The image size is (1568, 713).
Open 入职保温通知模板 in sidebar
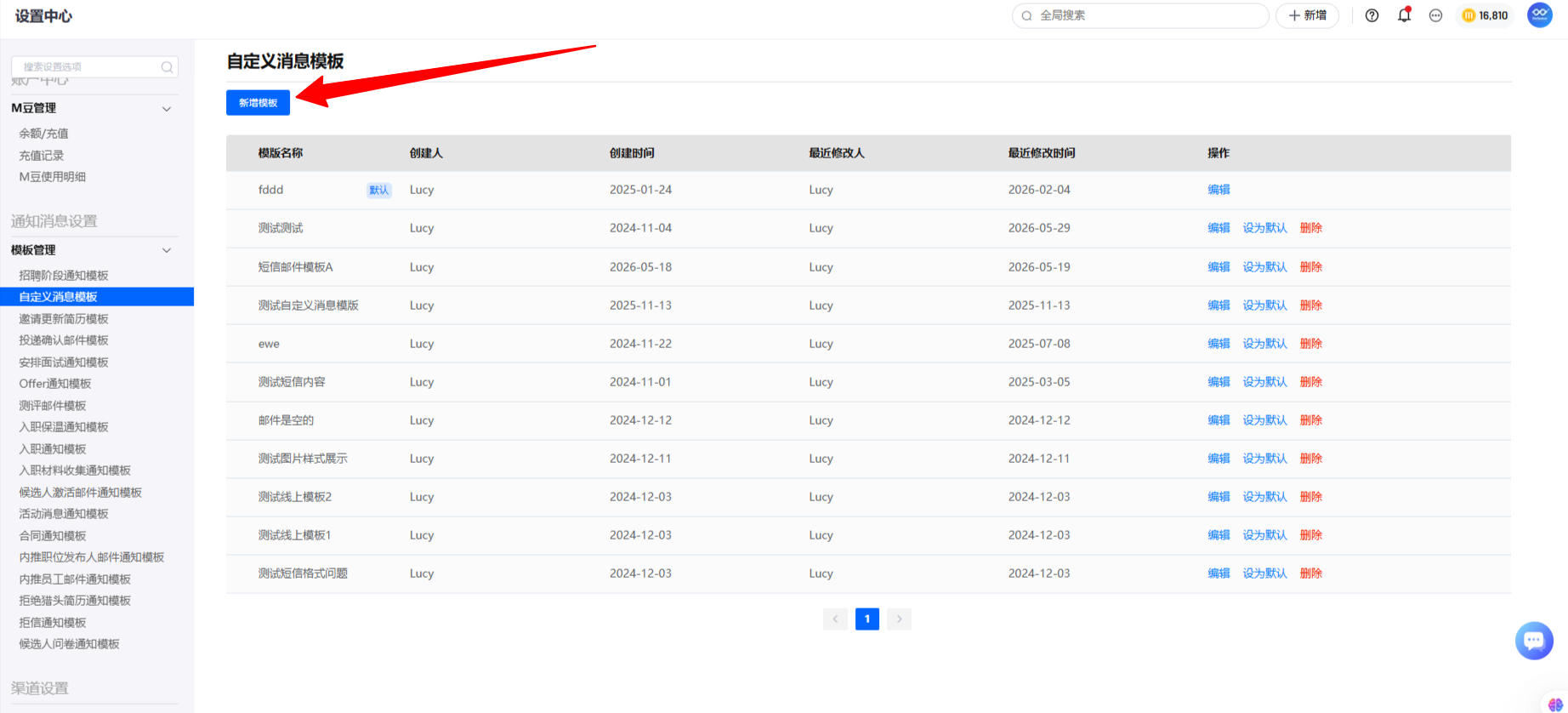[64, 427]
